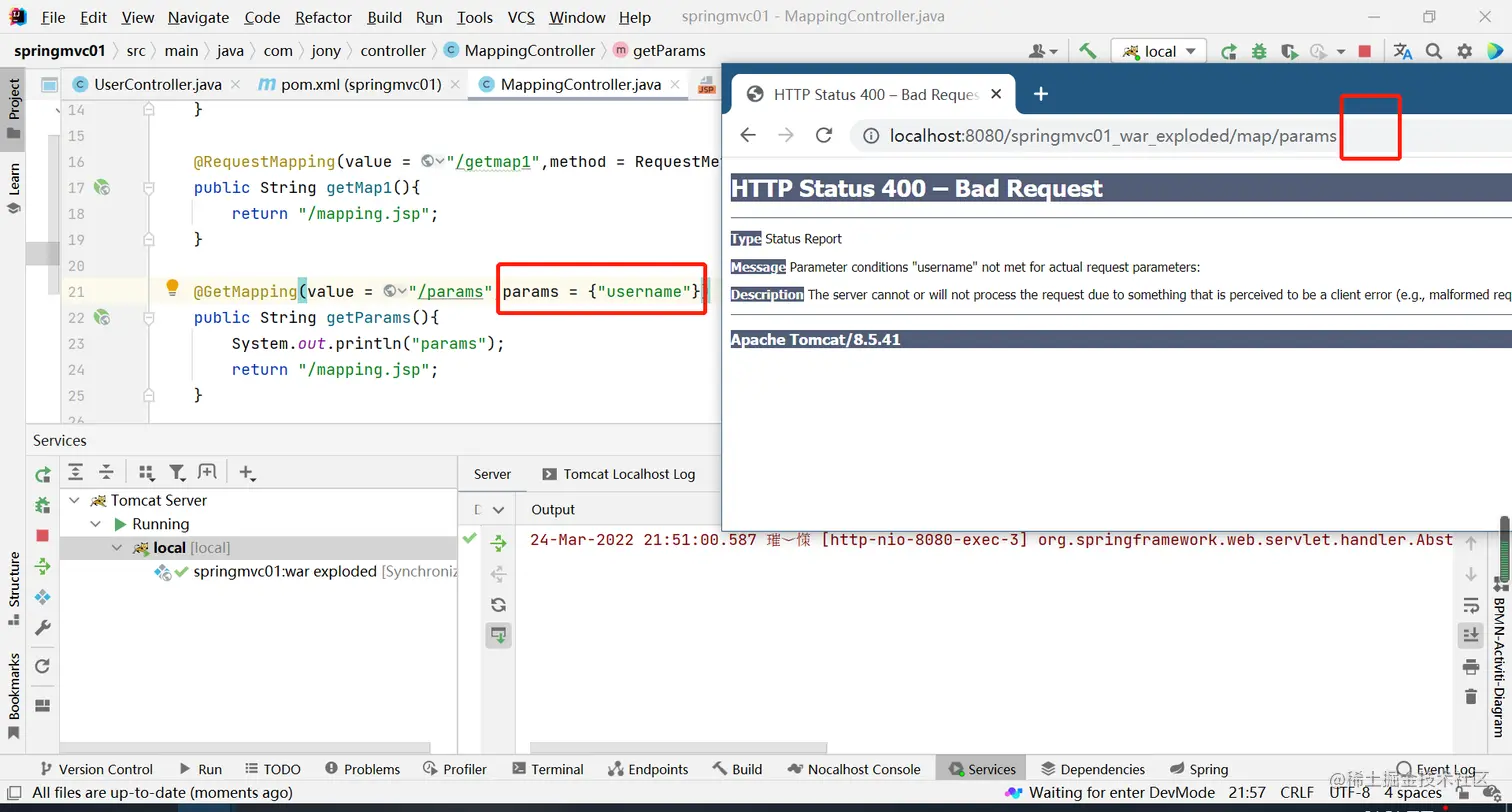This screenshot has height=812, width=1512.
Task: Open the VCS menu
Action: click(x=521, y=17)
